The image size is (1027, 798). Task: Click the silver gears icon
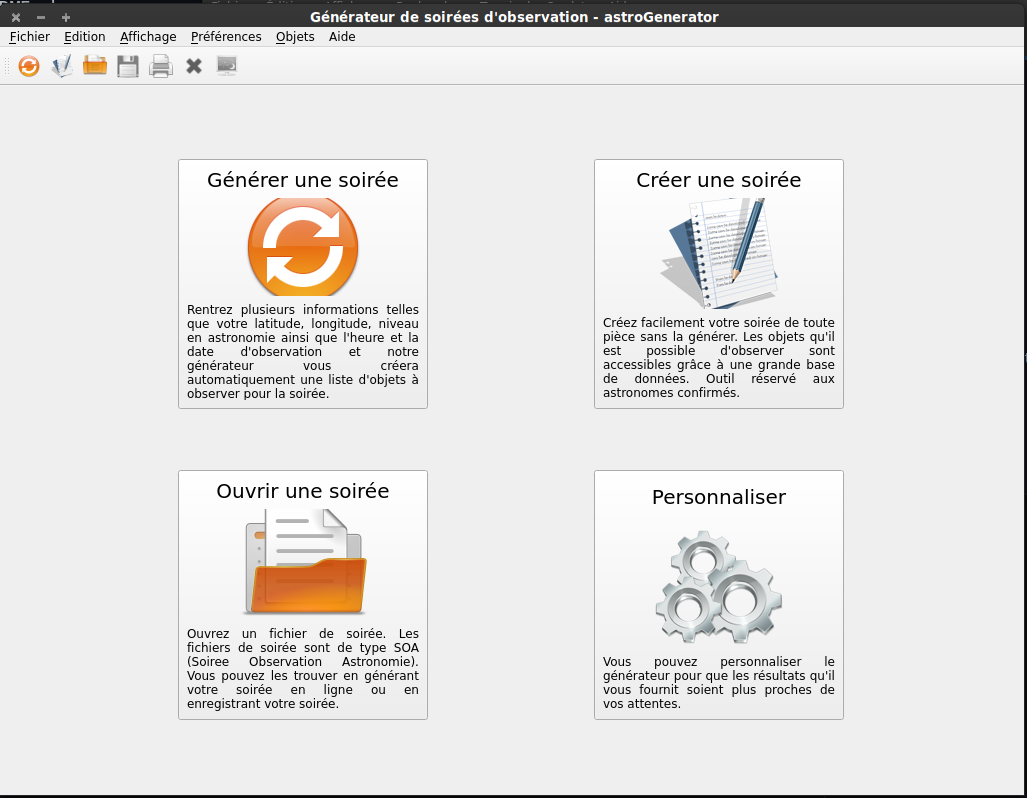point(718,587)
